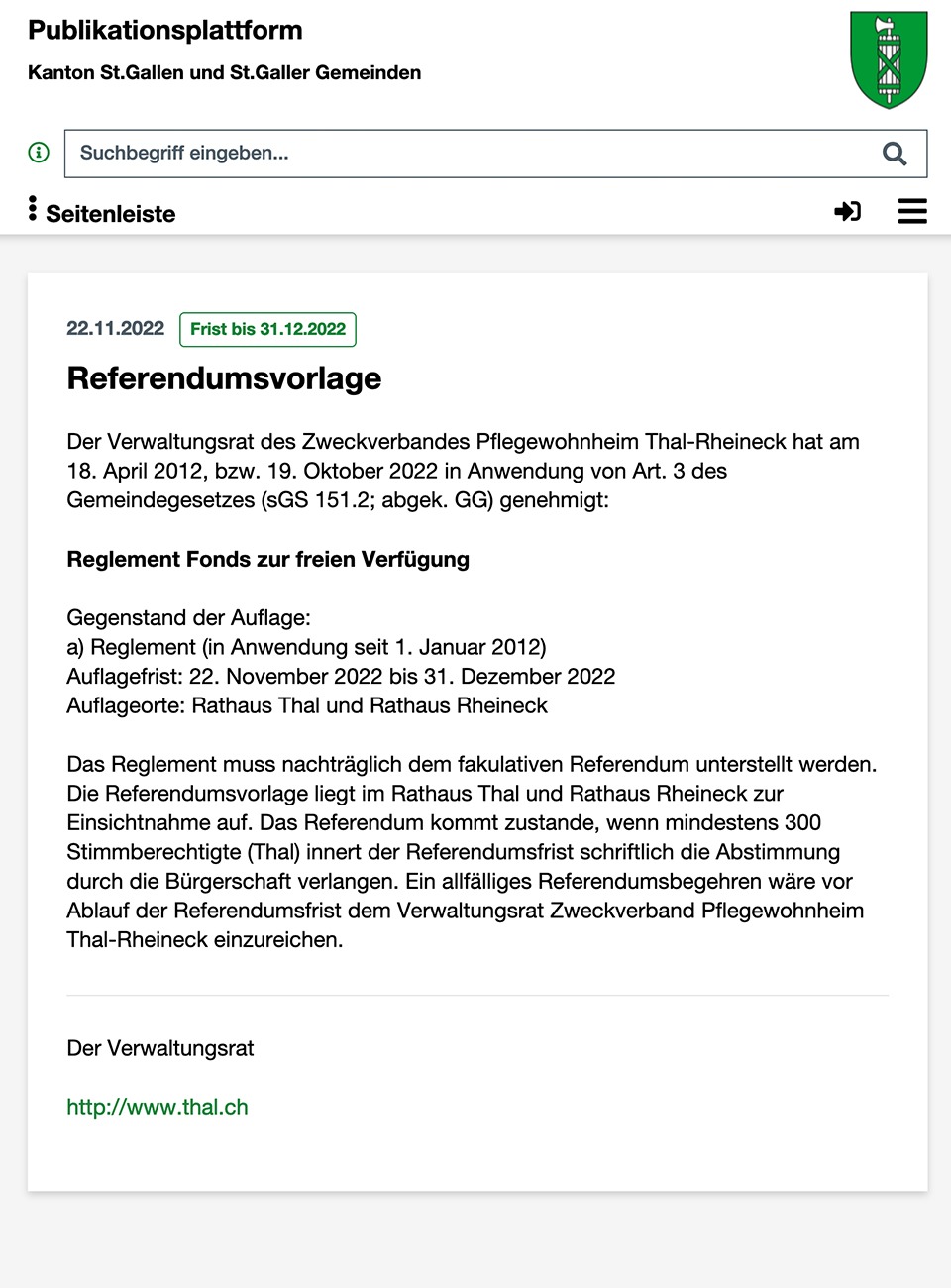Click the login arrow icon
This screenshot has width=951, height=1288.
click(x=847, y=211)
